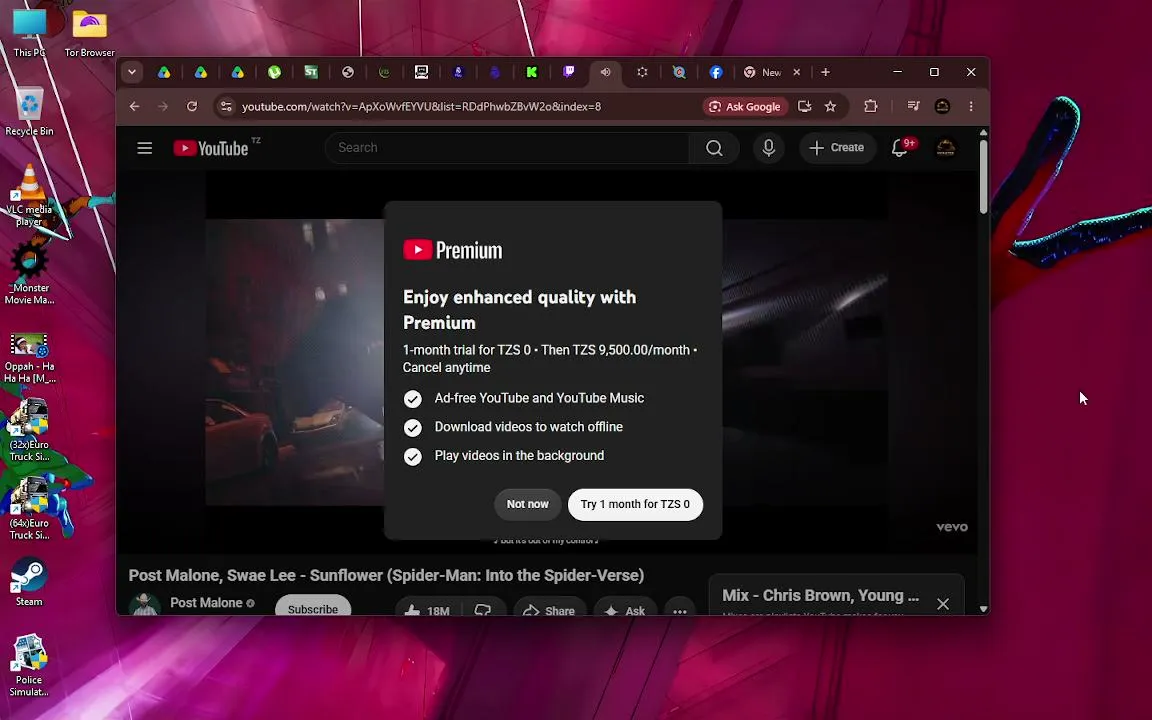This screenshot has height=720, width=1152.
Task: Open Post Malone channel name link
Action: [x=206, y=602]
